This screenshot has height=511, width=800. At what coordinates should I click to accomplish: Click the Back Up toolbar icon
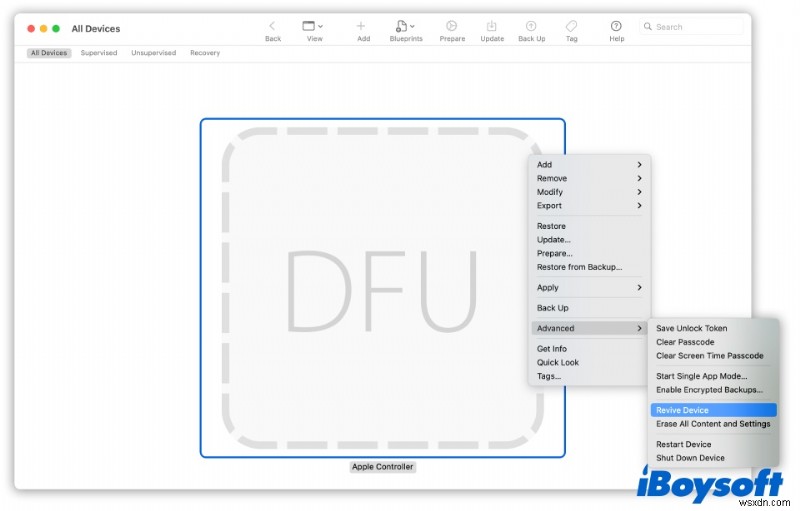coord(531,26)
